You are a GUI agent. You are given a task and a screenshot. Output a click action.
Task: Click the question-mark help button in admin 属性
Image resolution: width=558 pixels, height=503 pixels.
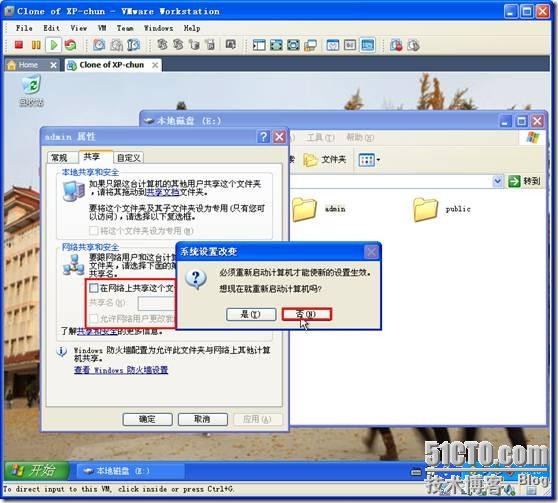click(263, 137)
